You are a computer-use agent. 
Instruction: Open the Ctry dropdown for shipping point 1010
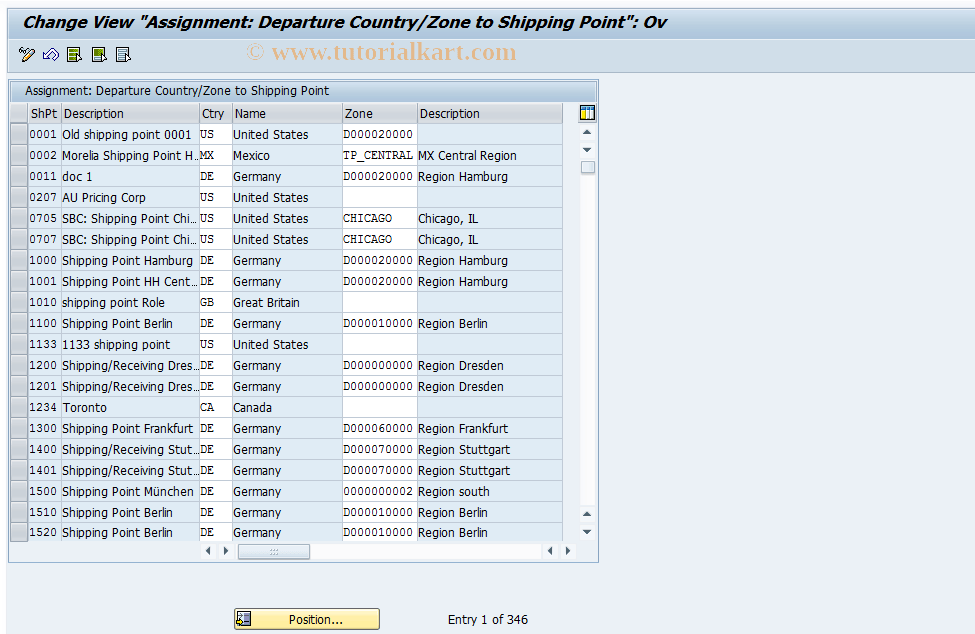[x=213, y=302]
